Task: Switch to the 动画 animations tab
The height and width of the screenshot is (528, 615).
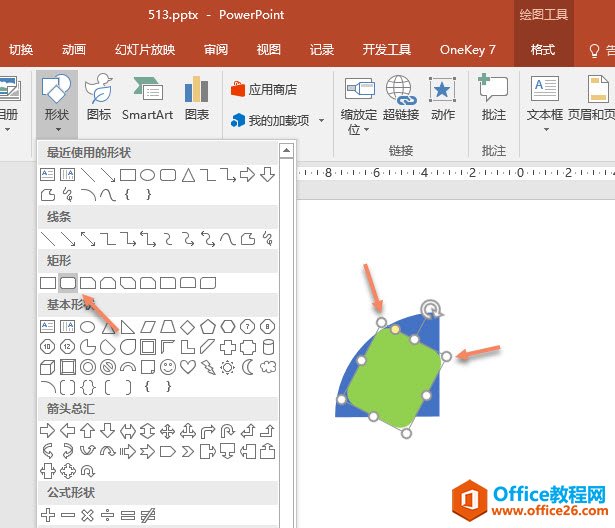Action: click(74, 49)
